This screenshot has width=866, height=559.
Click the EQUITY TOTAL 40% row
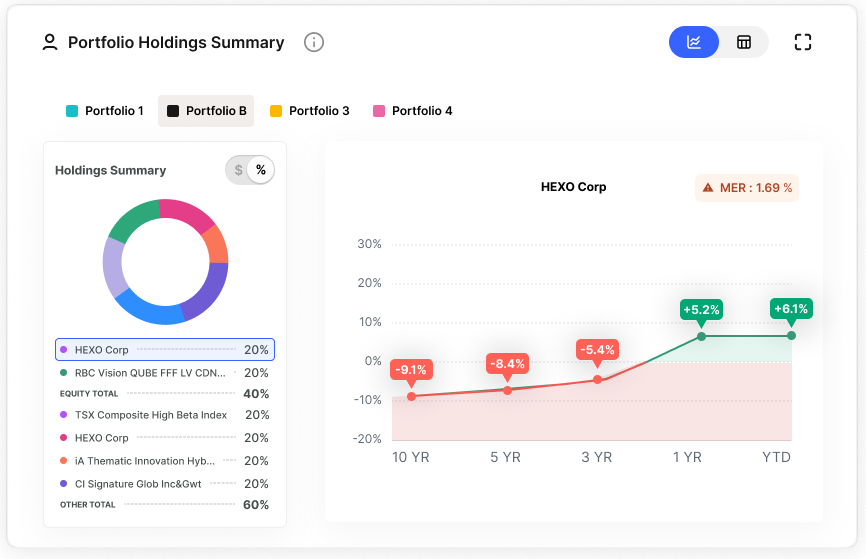[x=165, y=394]
